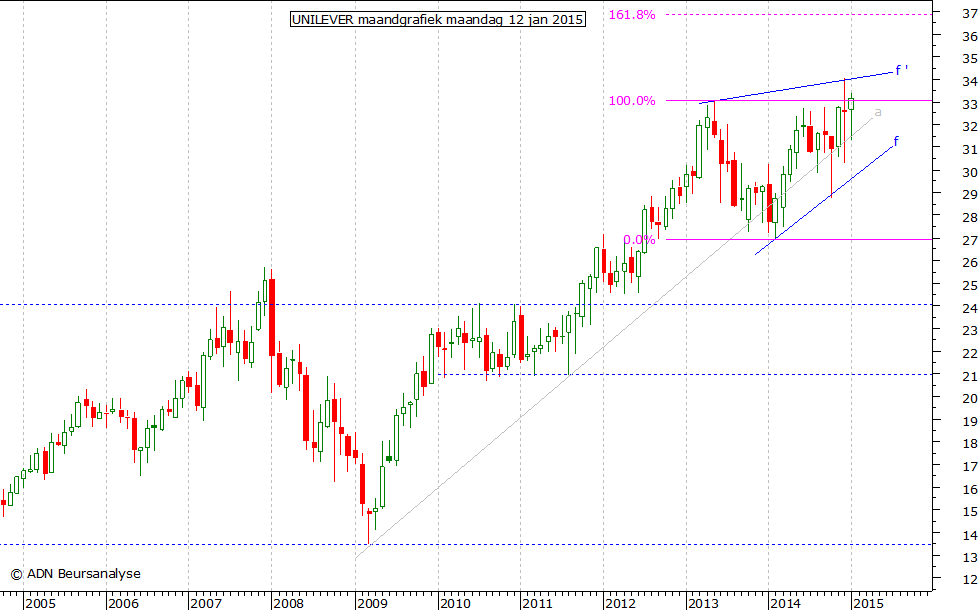Click the UNILEVER maandgrafiek chart title
The image size is (980, 610).
click(x=438, y=19)
